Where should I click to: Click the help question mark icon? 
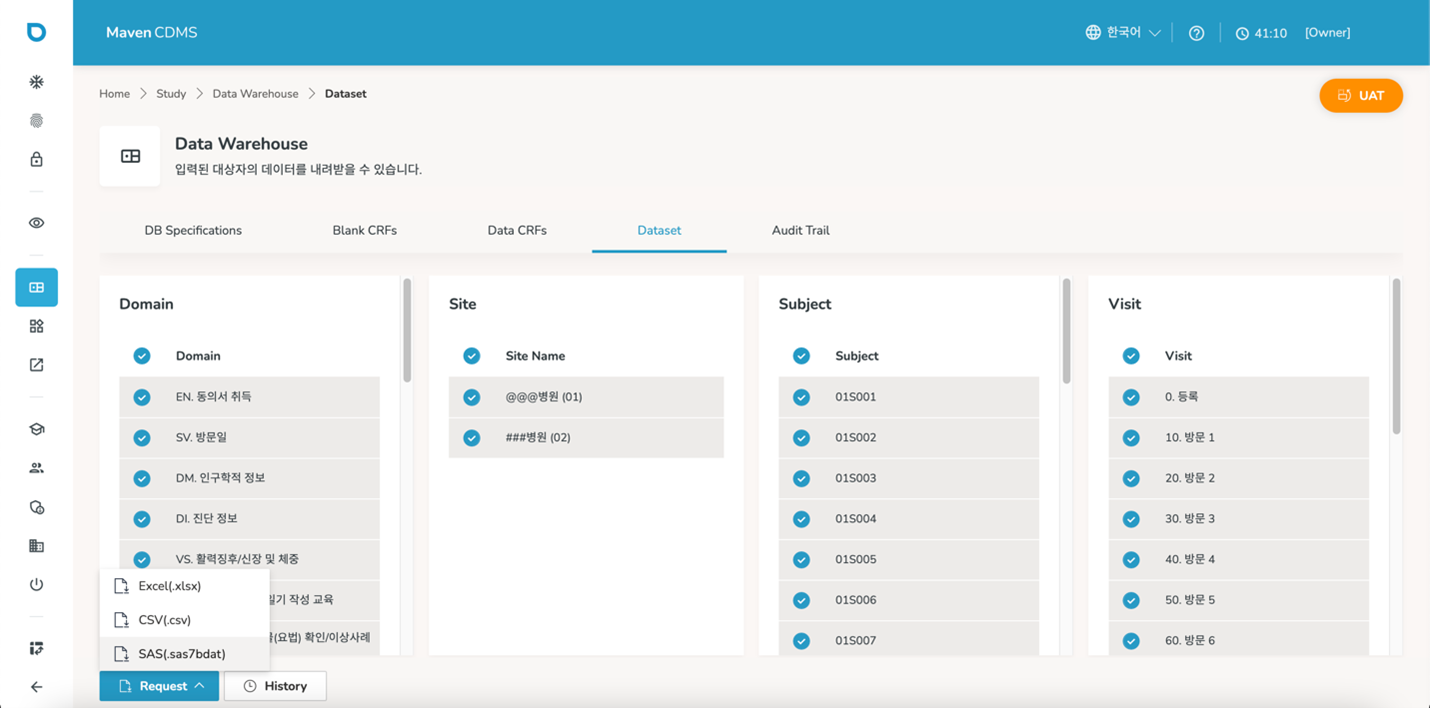click(x=1196, y=33)
